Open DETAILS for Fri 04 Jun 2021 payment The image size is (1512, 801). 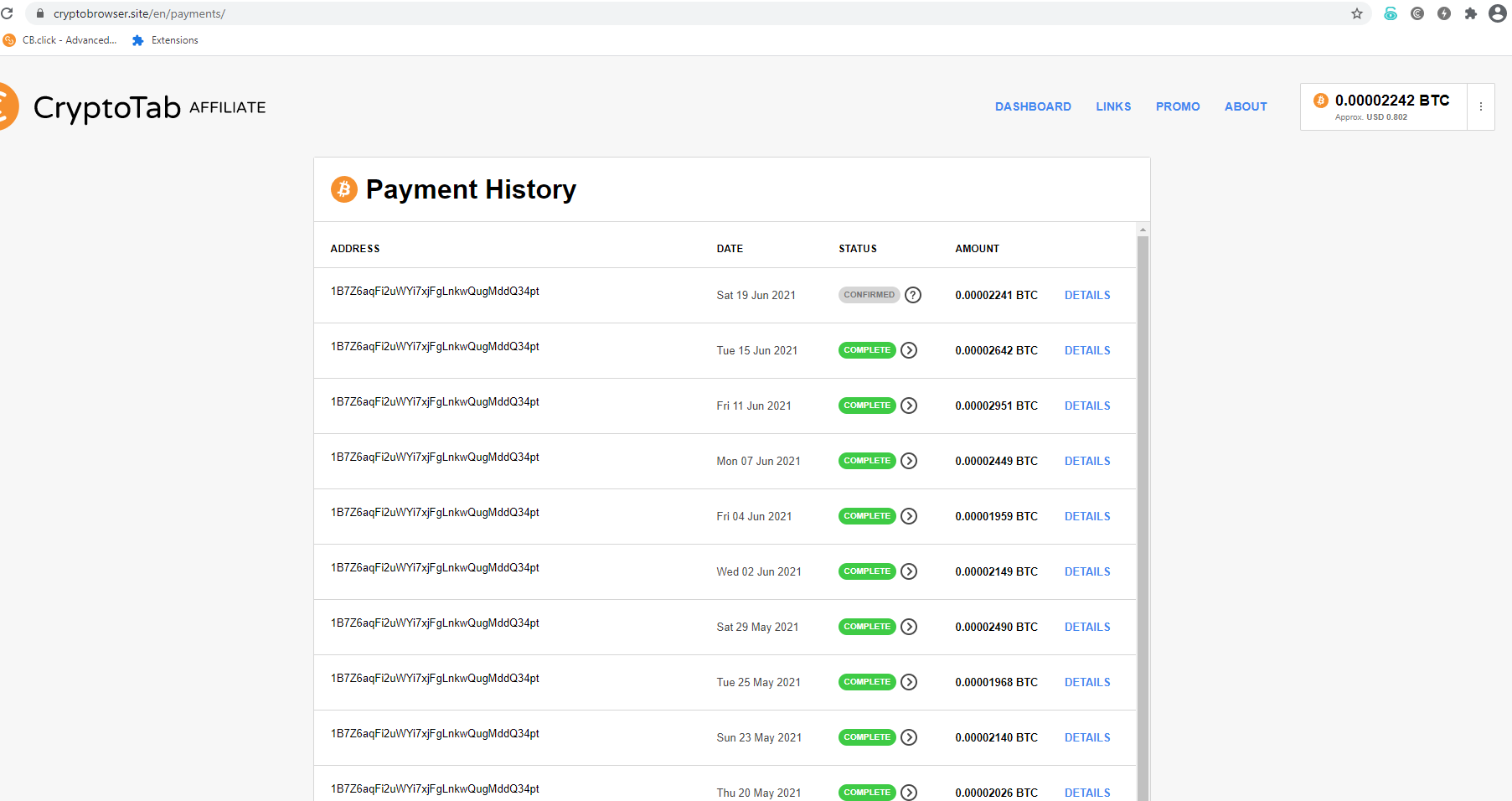1087,516
